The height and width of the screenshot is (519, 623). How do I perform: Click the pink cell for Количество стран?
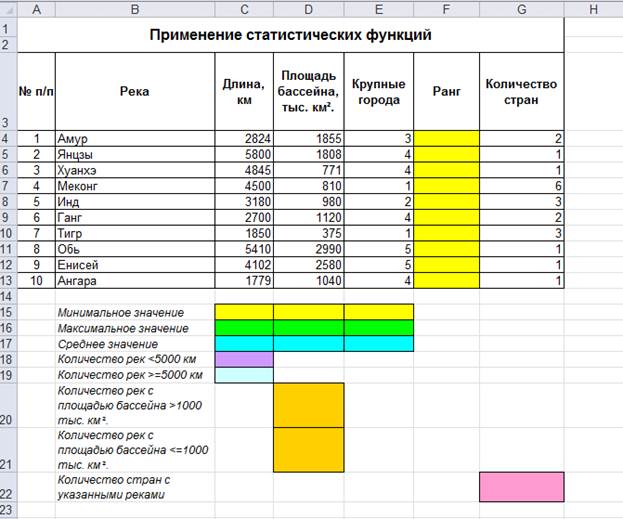click(x=522, y=487)
